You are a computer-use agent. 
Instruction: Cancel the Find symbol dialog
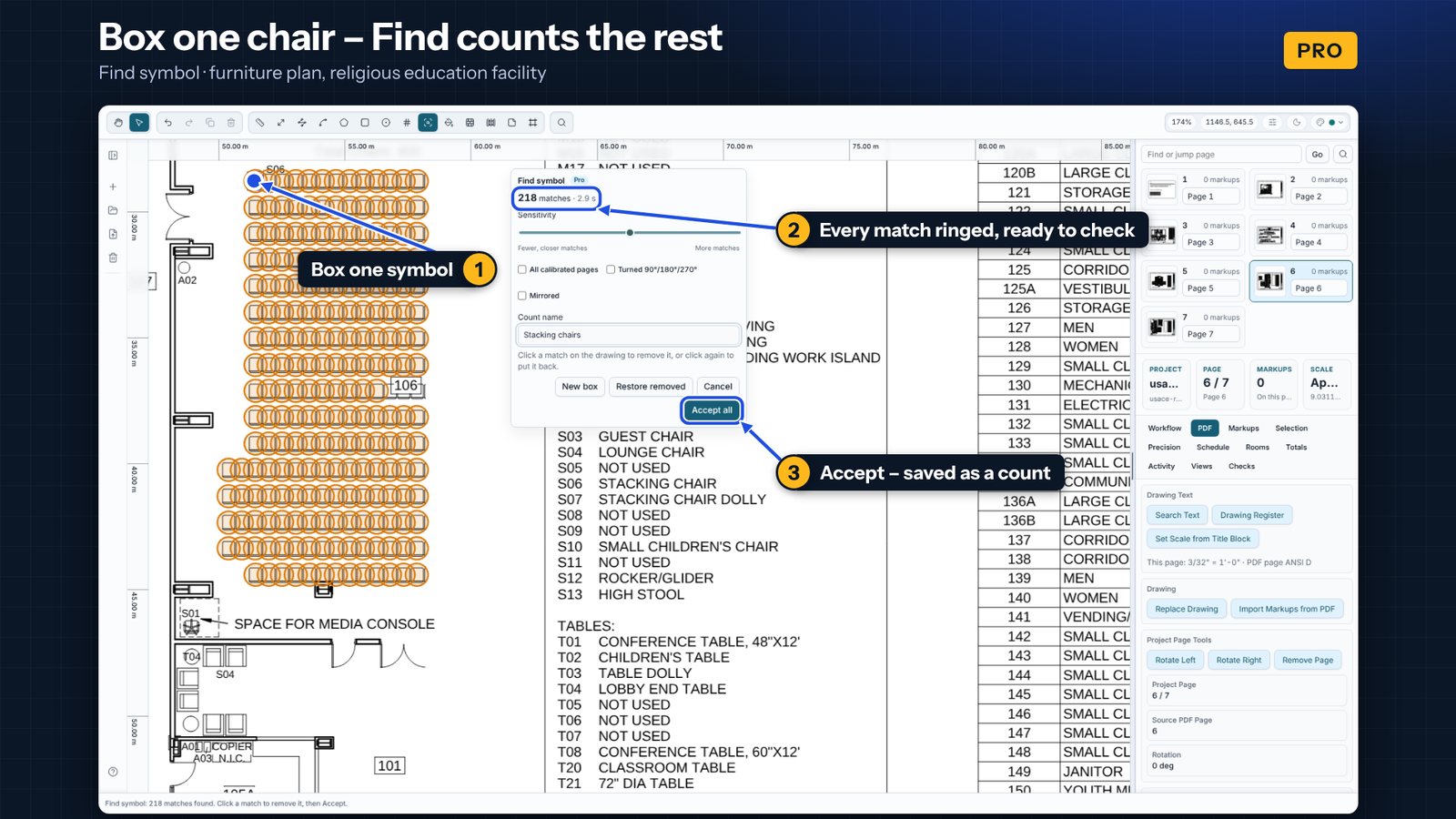coord(718,387)
